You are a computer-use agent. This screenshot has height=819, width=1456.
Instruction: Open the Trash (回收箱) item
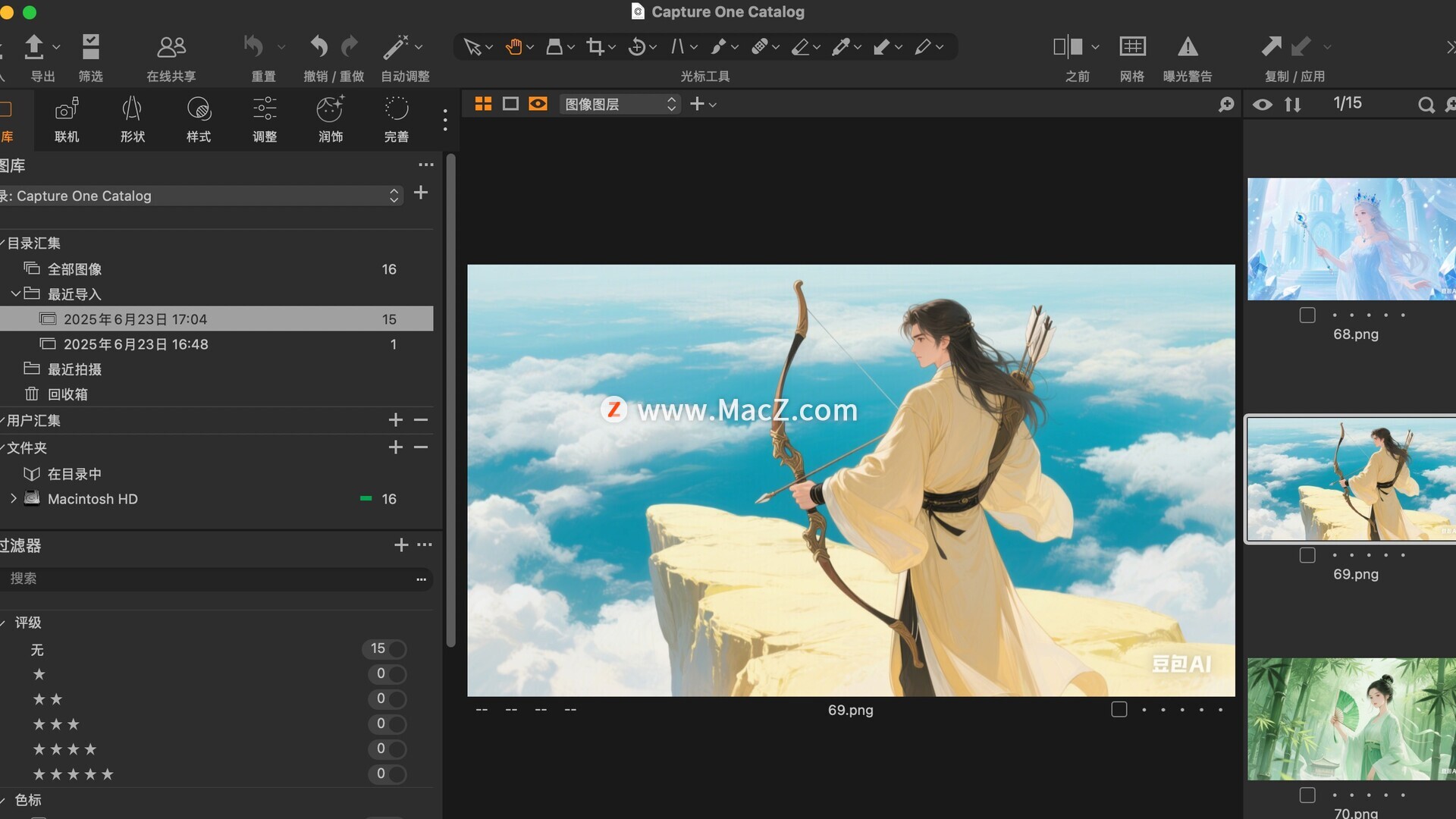point(217,394)
